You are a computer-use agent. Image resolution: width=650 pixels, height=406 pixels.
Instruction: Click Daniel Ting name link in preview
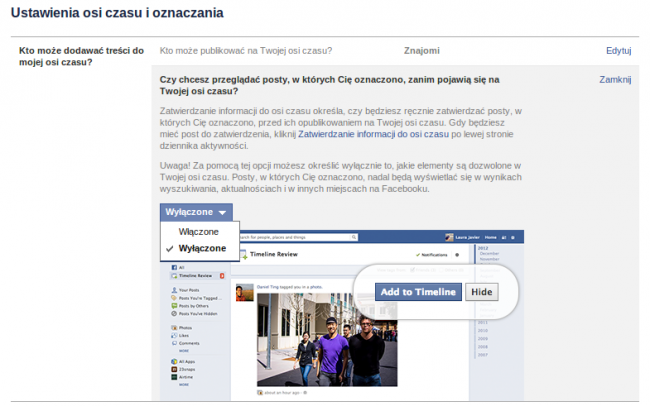[x=268, y=287]
